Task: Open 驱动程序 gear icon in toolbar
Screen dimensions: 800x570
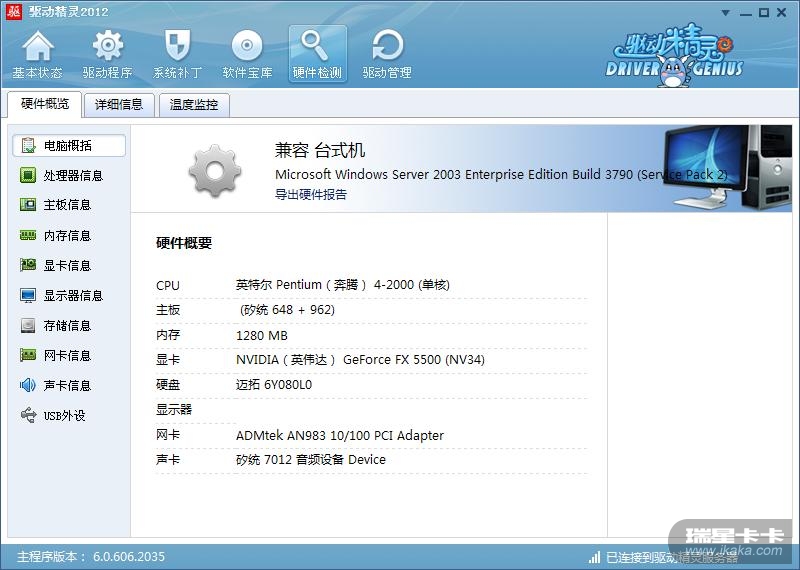Action: point(108,45)
